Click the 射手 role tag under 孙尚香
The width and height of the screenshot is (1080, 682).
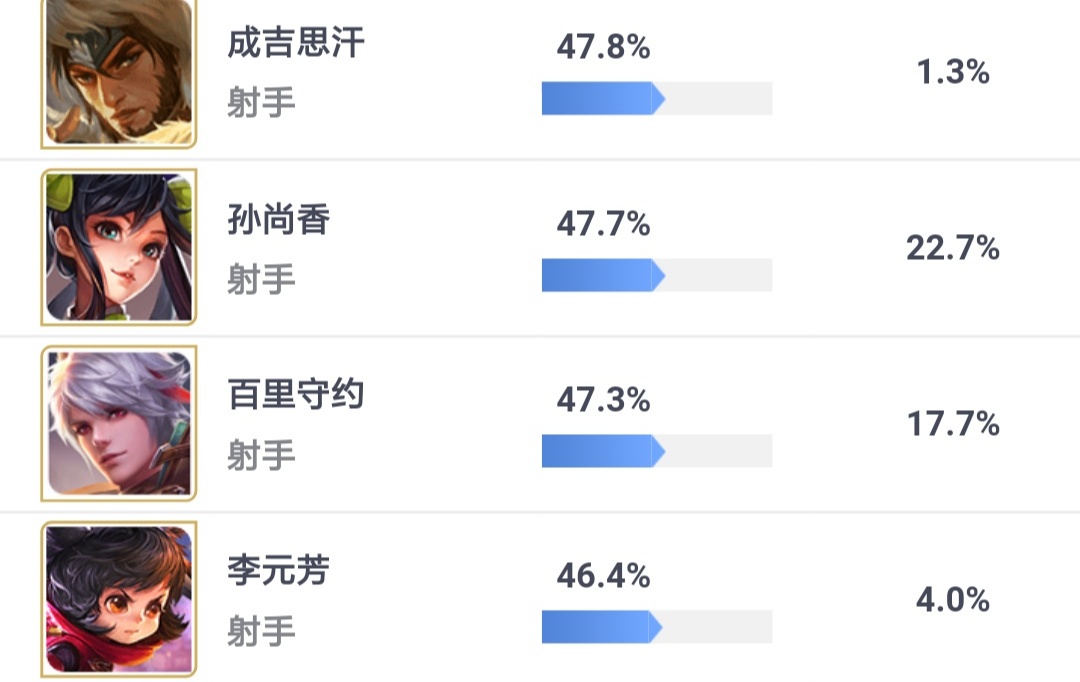[261, 279]
